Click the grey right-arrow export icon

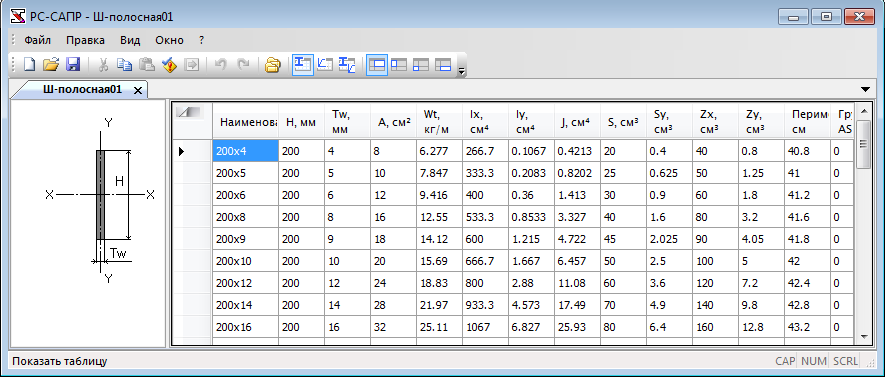pyautogui.click(x=192, y=65)
